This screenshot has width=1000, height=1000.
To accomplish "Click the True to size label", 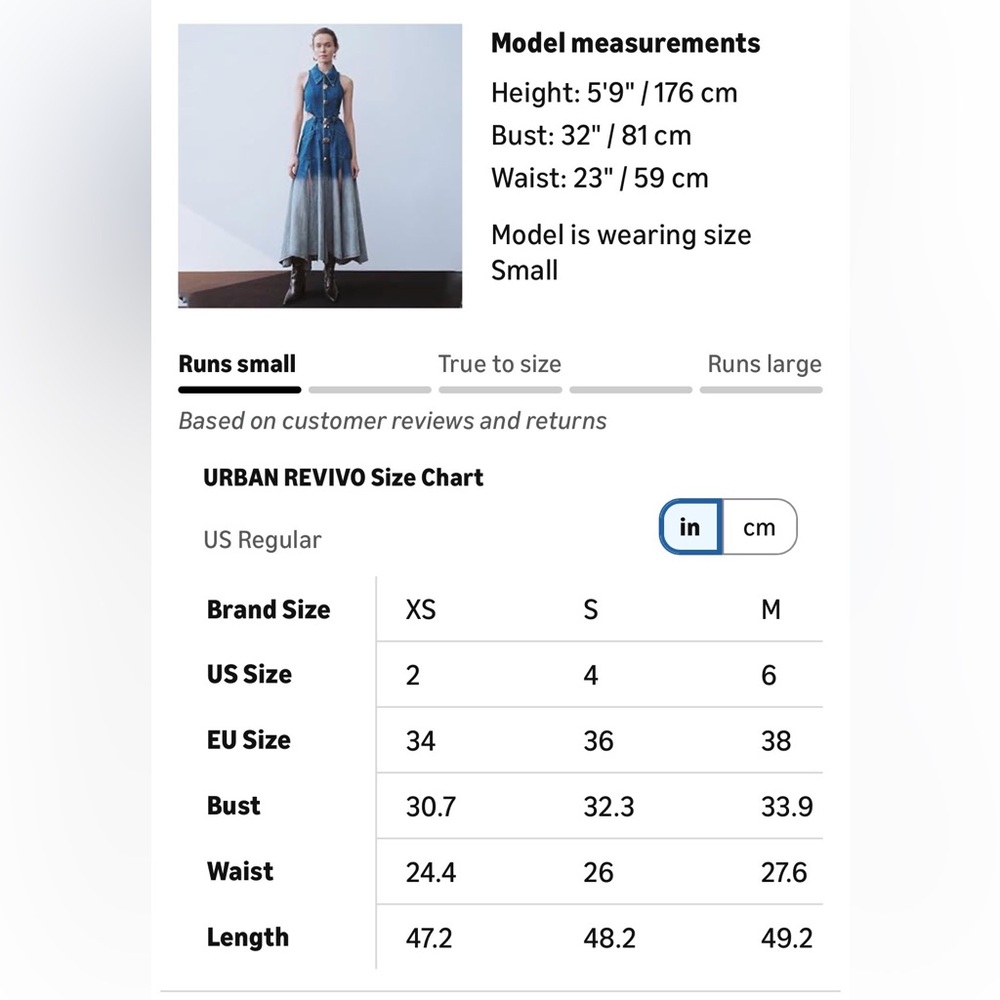I will tap(499, 364).
